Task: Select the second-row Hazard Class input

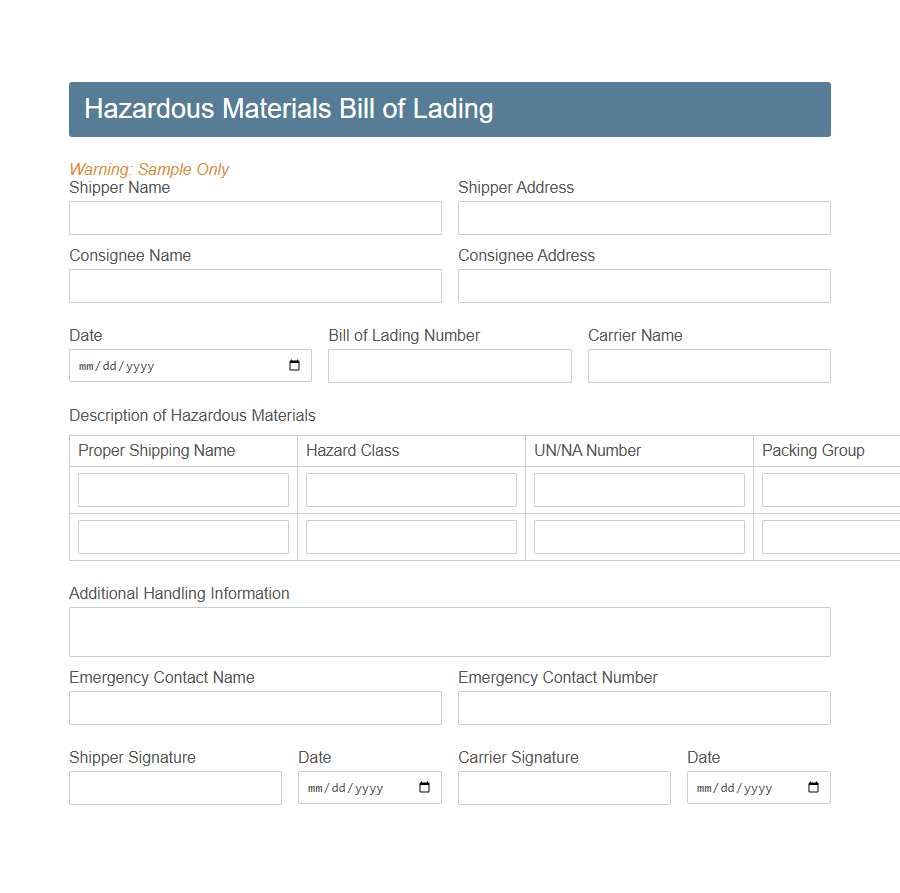Action: tap(411, 536)
